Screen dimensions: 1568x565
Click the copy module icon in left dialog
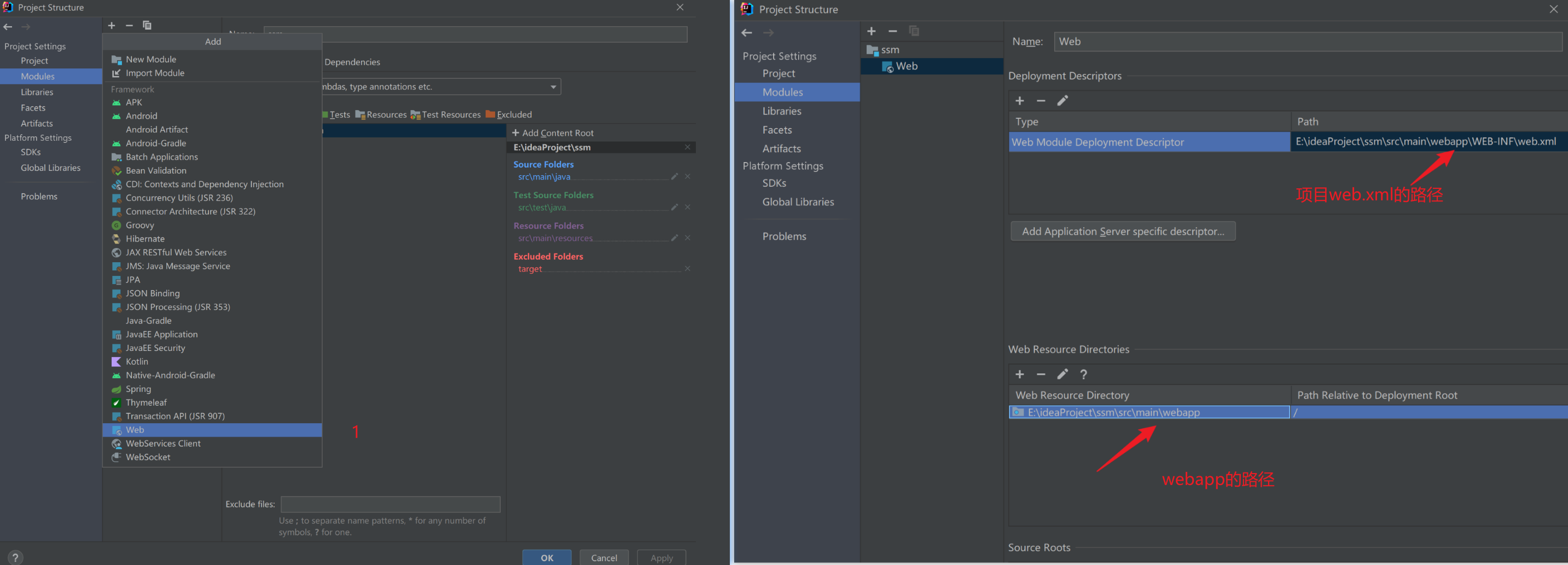coord(147,26)
